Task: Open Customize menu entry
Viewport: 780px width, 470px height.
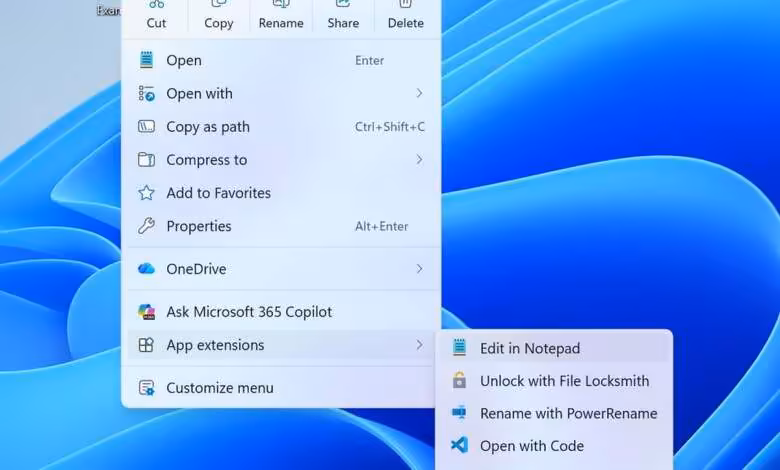Action: click(281, 388)
